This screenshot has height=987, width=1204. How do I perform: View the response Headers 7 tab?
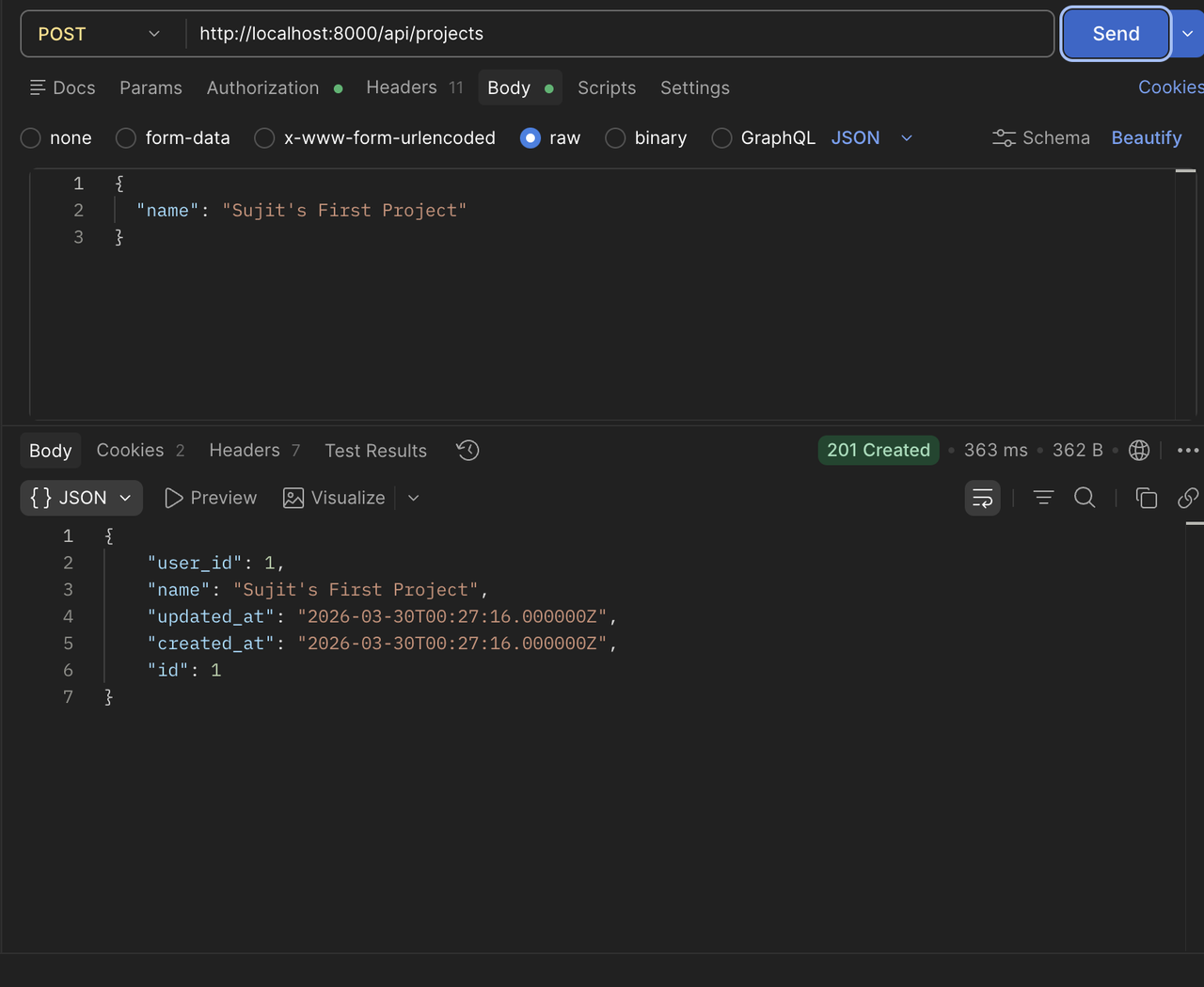tap(254, 451)
